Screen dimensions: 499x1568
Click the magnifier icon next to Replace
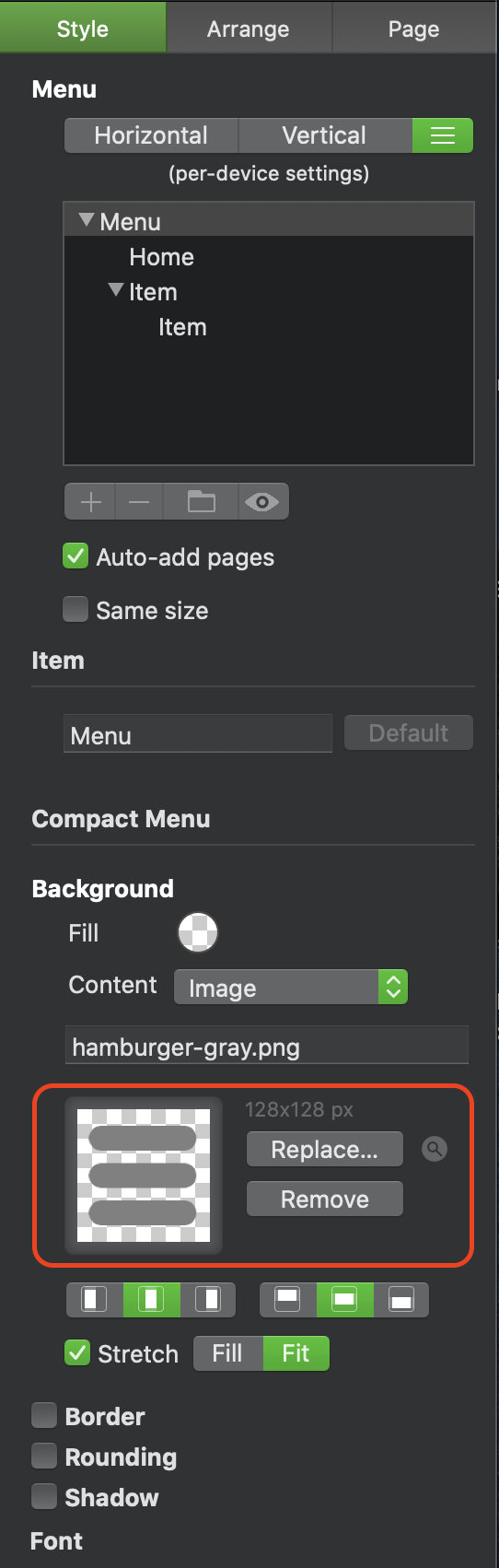coord(435,1149)
